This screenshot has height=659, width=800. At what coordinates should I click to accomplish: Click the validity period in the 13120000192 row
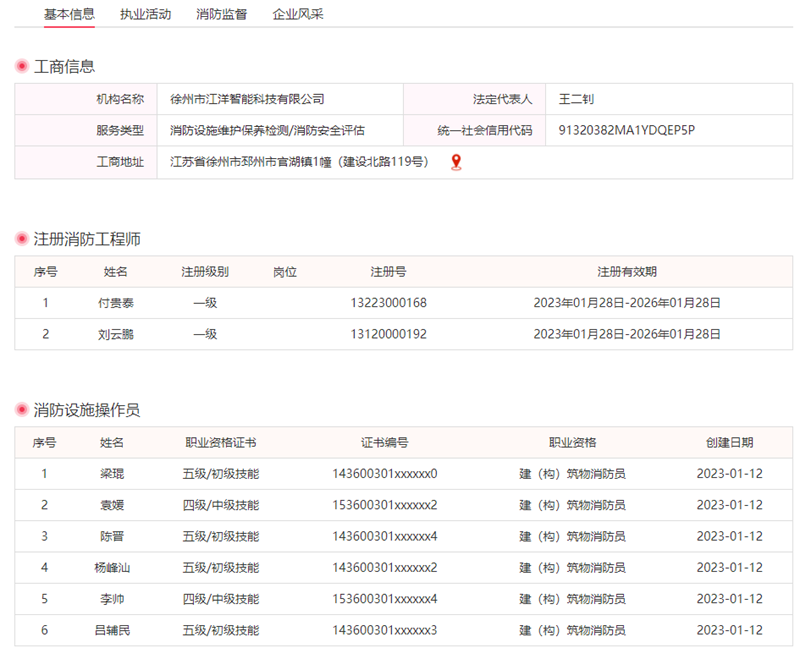(627, 334)
